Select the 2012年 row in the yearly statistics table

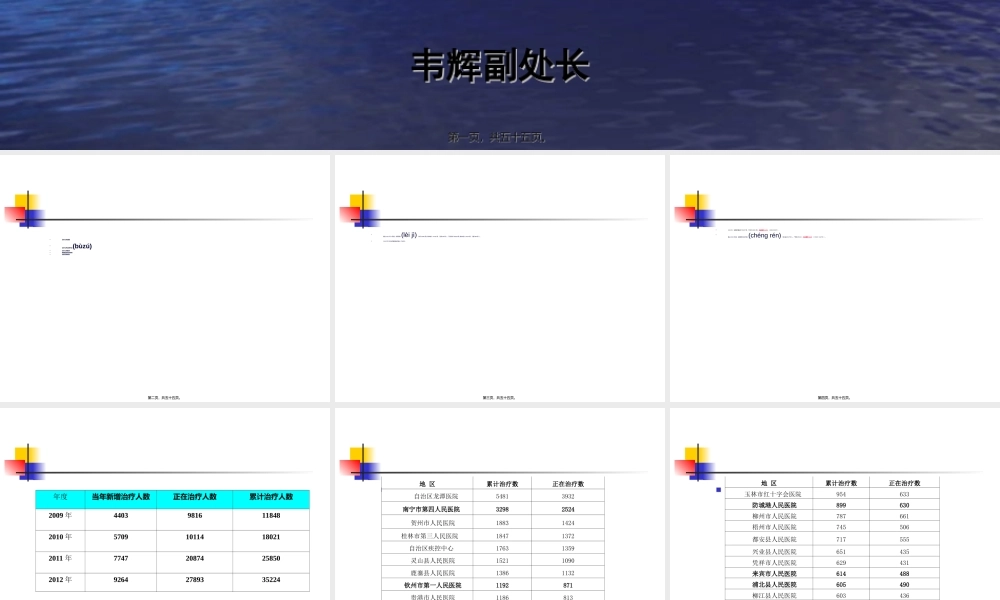60,577
